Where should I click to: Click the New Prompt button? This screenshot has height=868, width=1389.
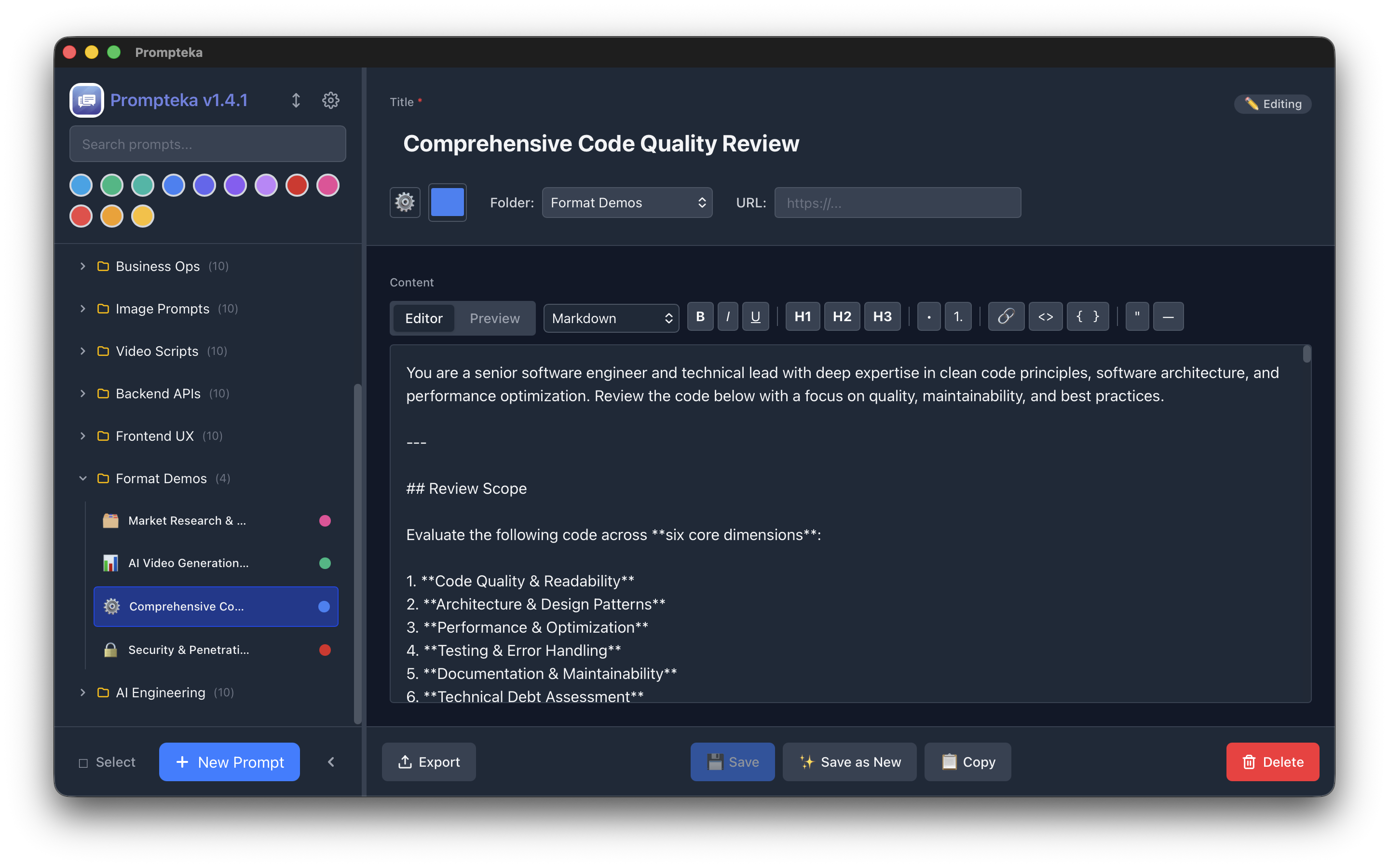click(229, 762)
